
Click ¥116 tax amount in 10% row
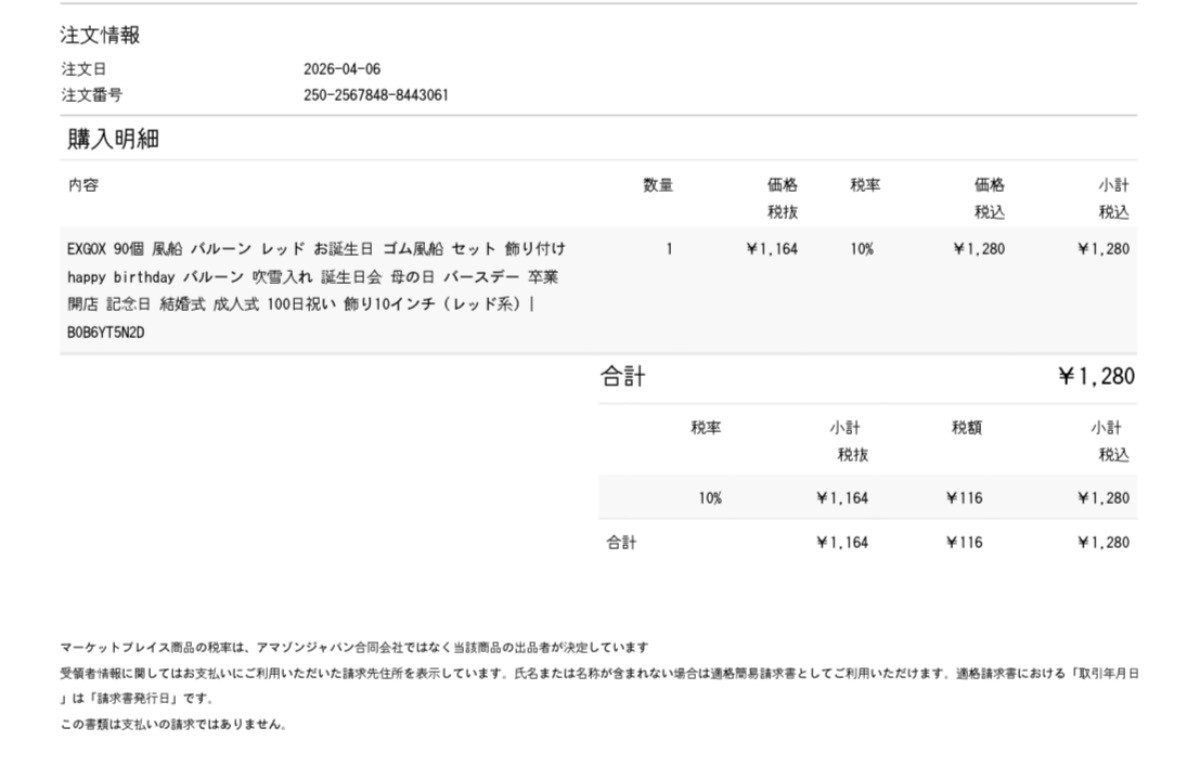click(x=964, y=498)
